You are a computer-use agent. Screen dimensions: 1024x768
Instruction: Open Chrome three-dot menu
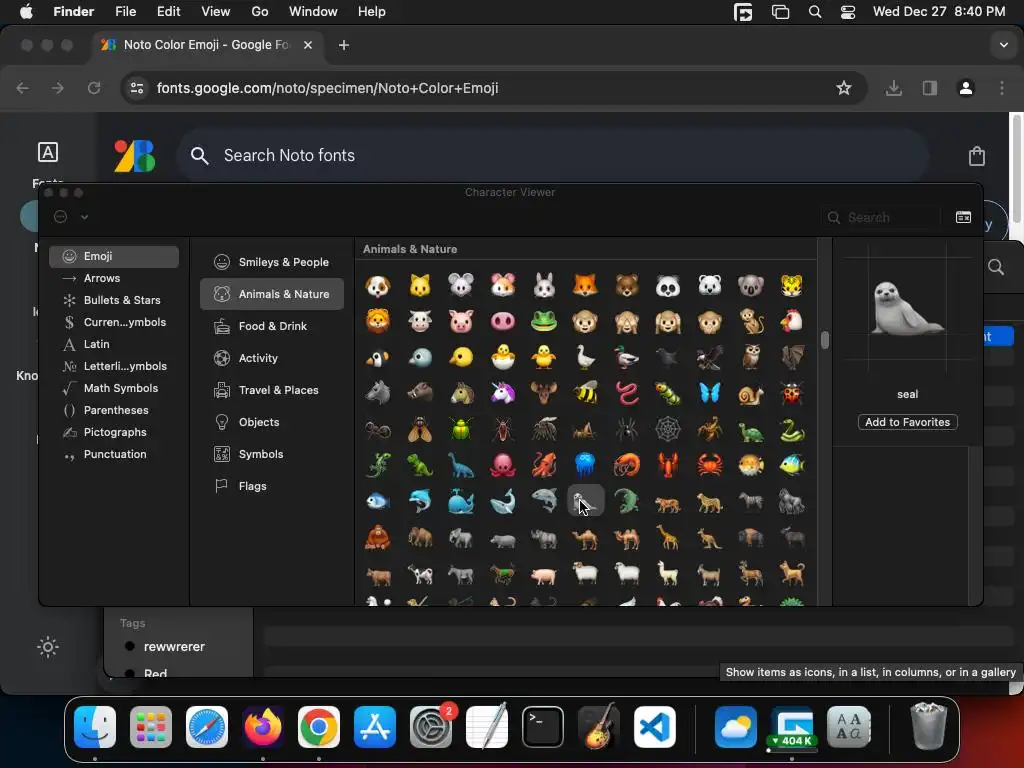(1002, 88)
